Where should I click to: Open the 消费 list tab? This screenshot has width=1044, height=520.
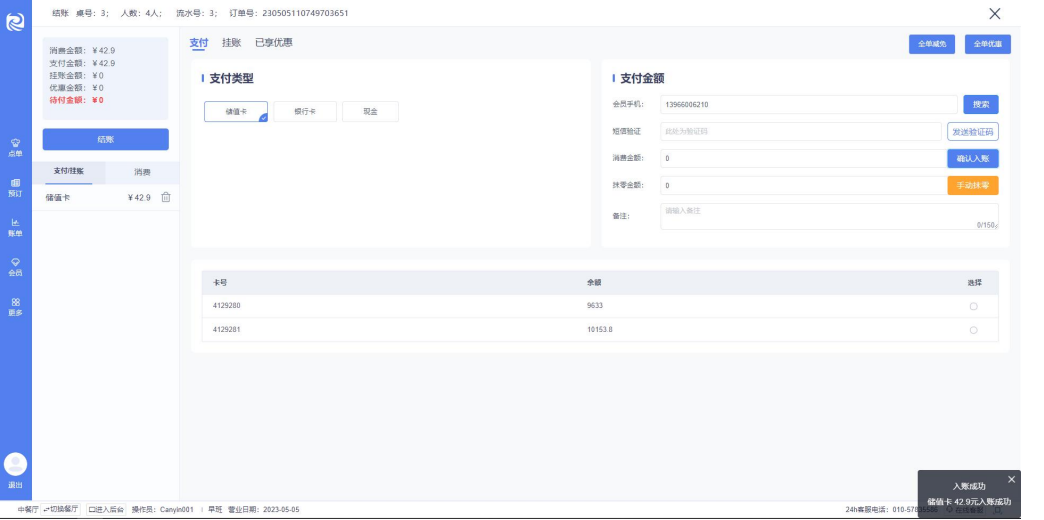[142, 172]
